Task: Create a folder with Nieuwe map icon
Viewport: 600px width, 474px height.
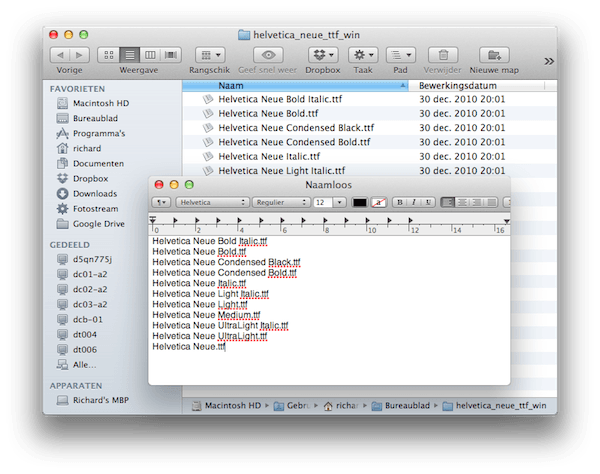Action: tap(494, 55)
